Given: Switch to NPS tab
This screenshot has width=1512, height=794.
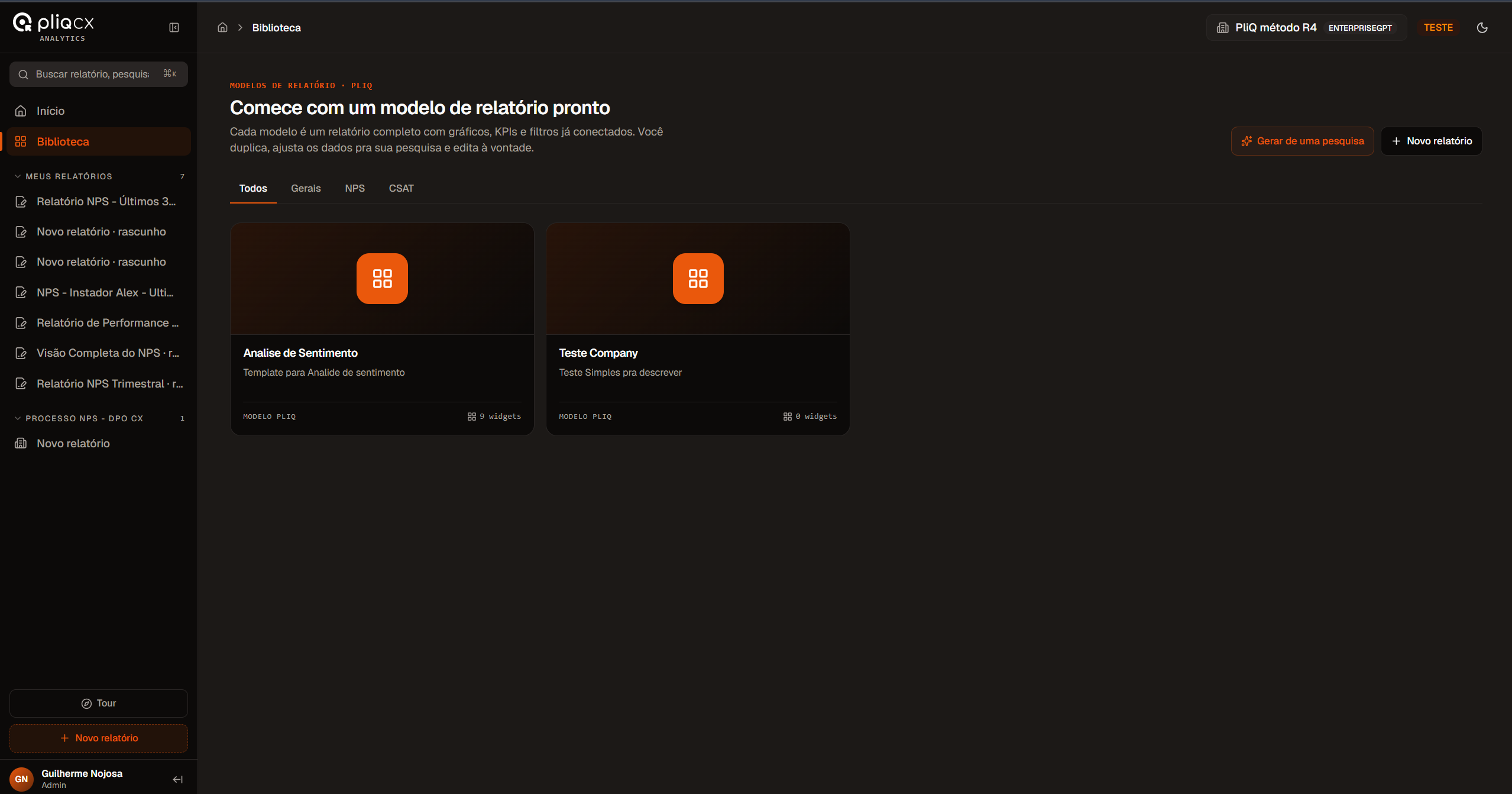Looking at the screenshot, I should point(355,188).
